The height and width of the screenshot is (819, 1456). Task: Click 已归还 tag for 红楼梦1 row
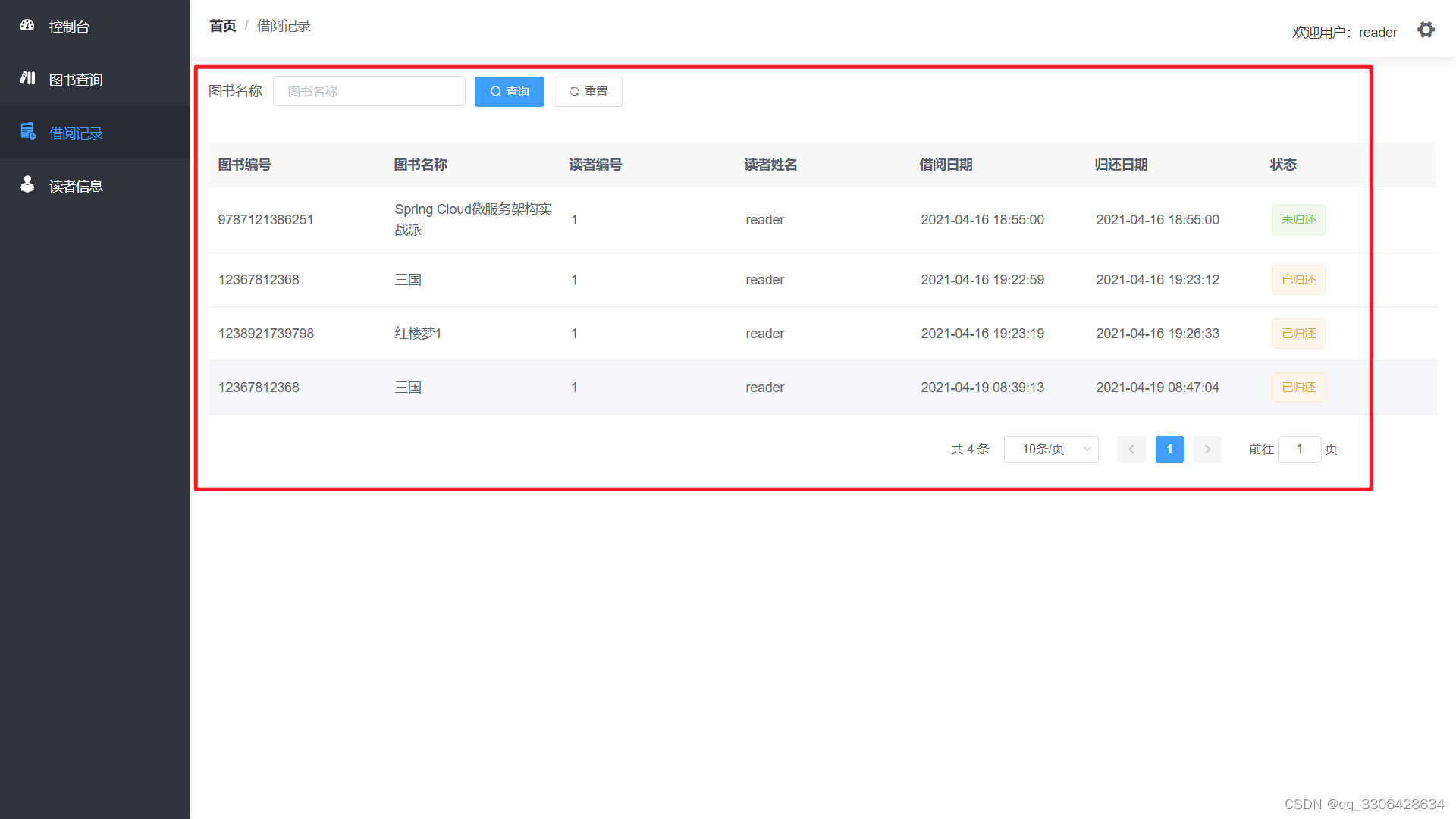pyautogui.click(x=1299, y=334)
